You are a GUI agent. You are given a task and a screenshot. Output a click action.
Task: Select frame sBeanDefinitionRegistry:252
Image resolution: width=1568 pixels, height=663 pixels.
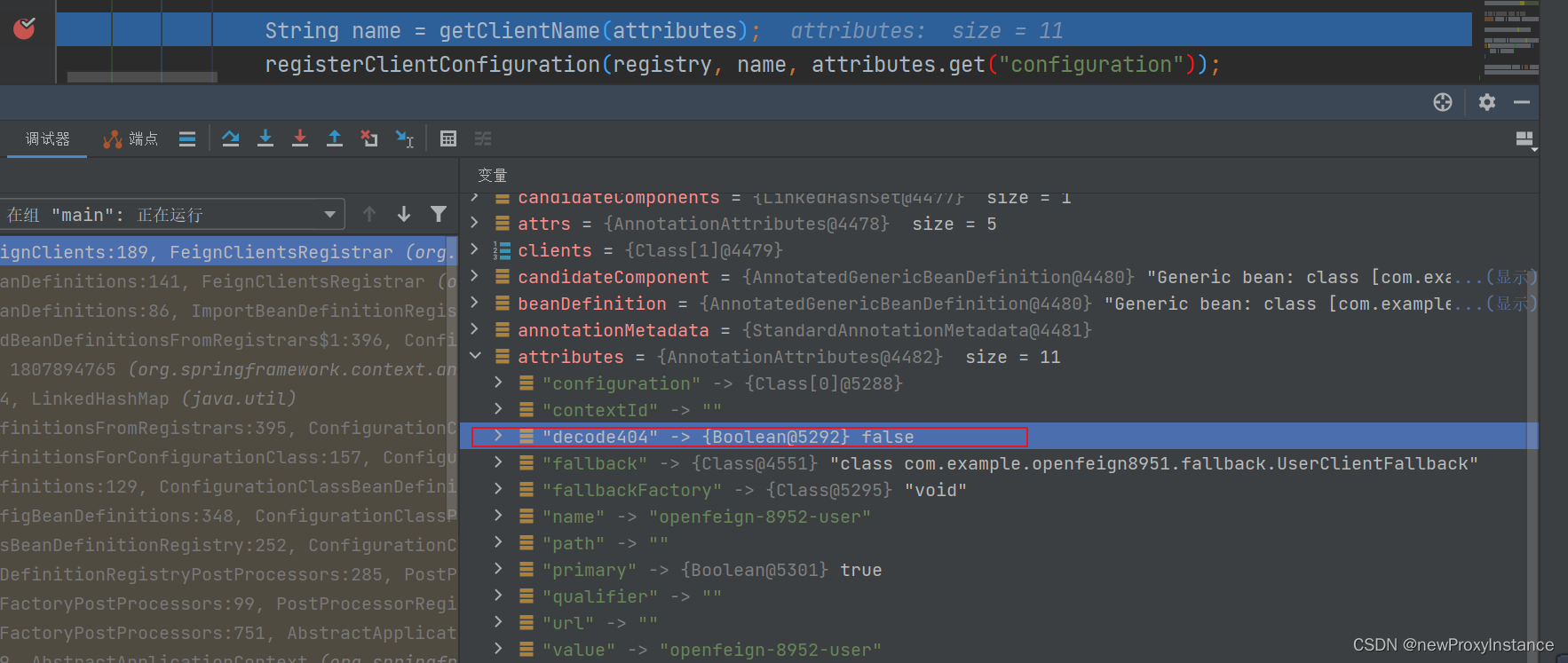pyautogui.click(x=228, y=545)
